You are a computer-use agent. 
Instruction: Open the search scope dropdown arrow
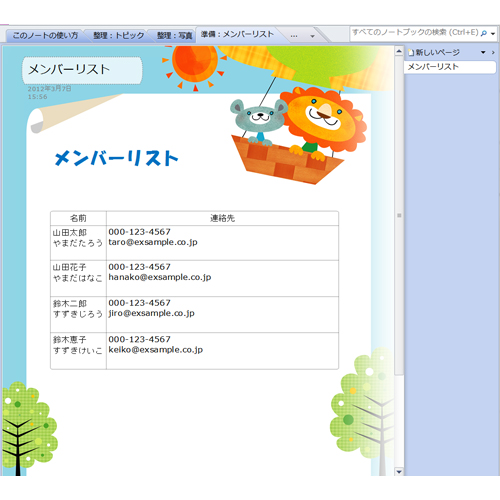pos(493,34)
